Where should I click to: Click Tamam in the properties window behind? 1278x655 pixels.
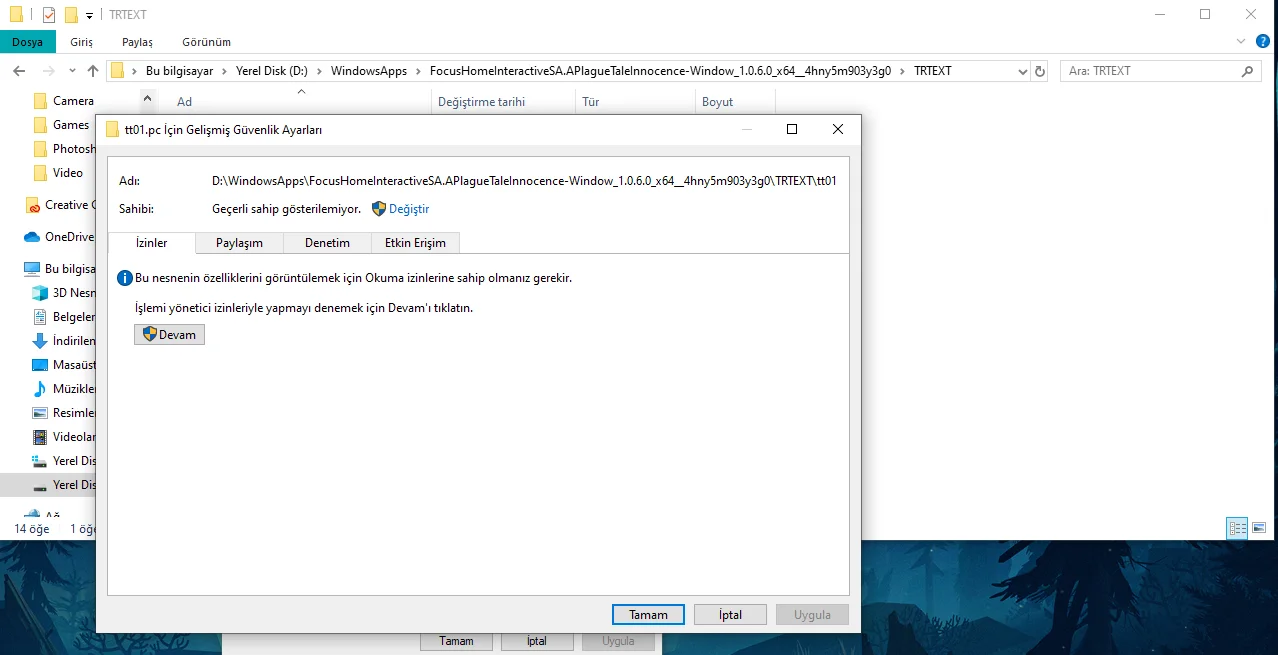456,641
